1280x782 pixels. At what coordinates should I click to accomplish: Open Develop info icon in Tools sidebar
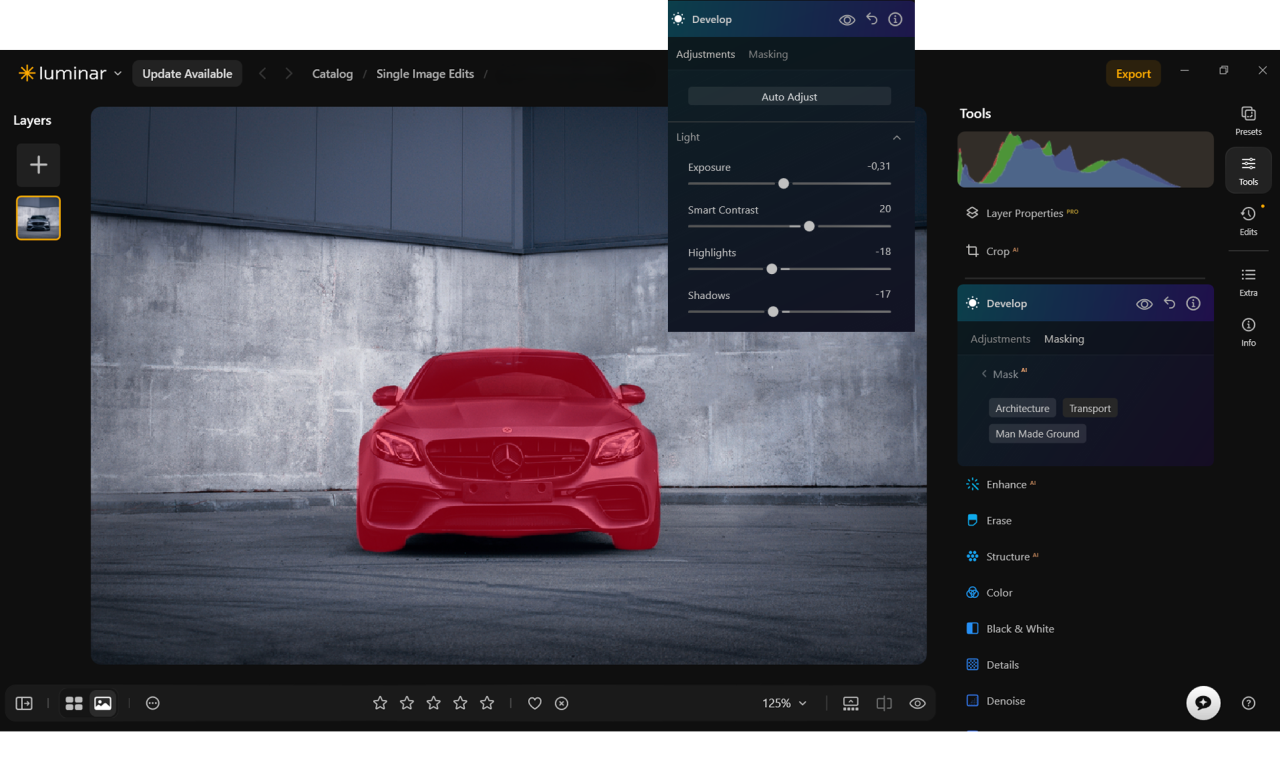pos(1193,303)
